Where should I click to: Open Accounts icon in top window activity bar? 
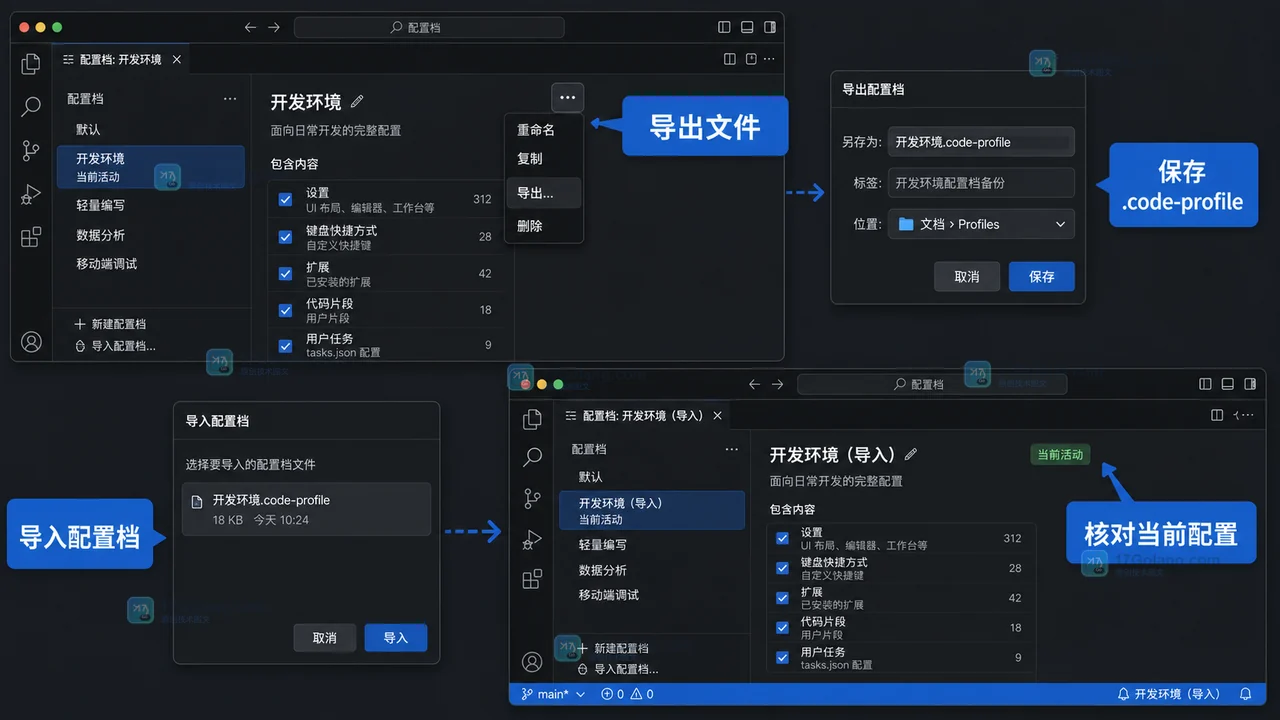(31, 342)
